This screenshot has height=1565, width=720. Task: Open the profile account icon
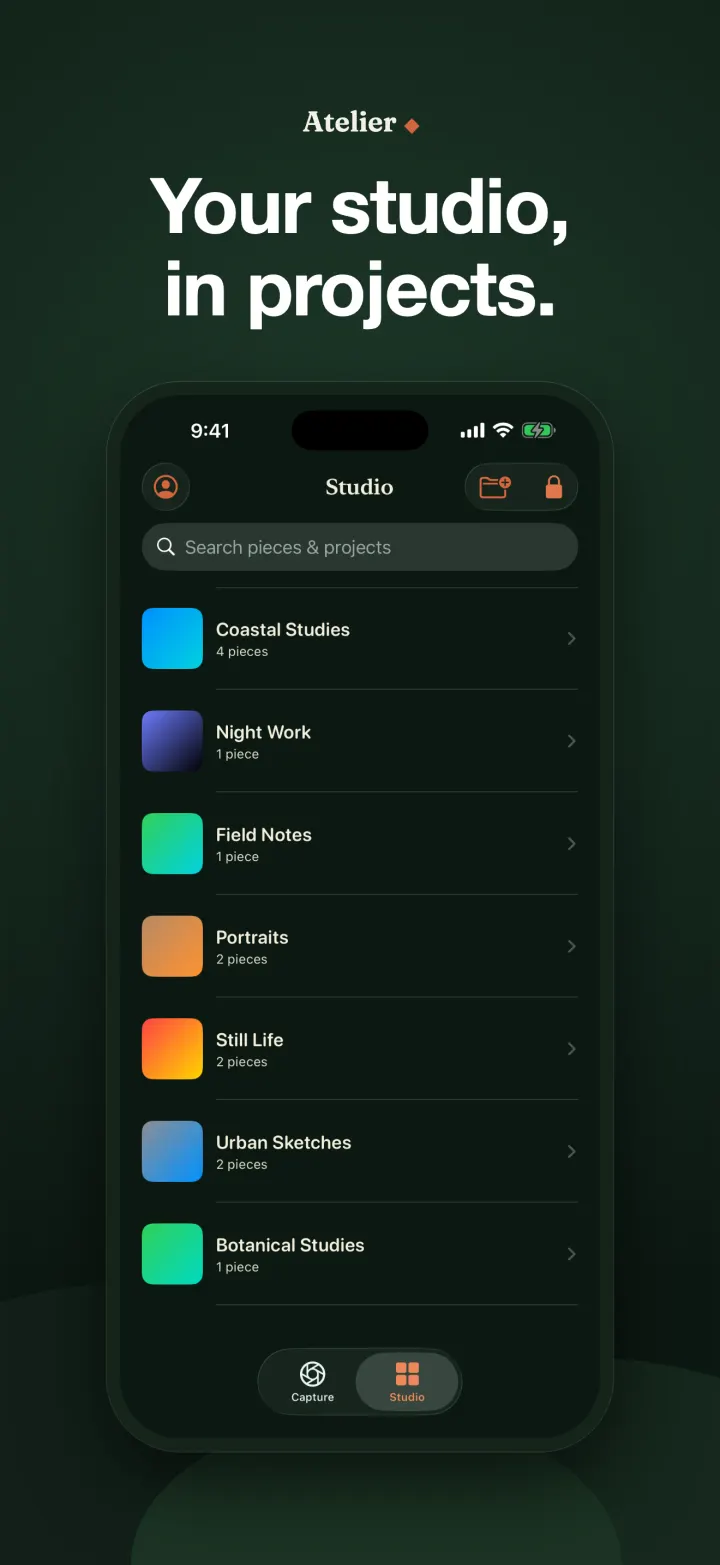(166, 487)
